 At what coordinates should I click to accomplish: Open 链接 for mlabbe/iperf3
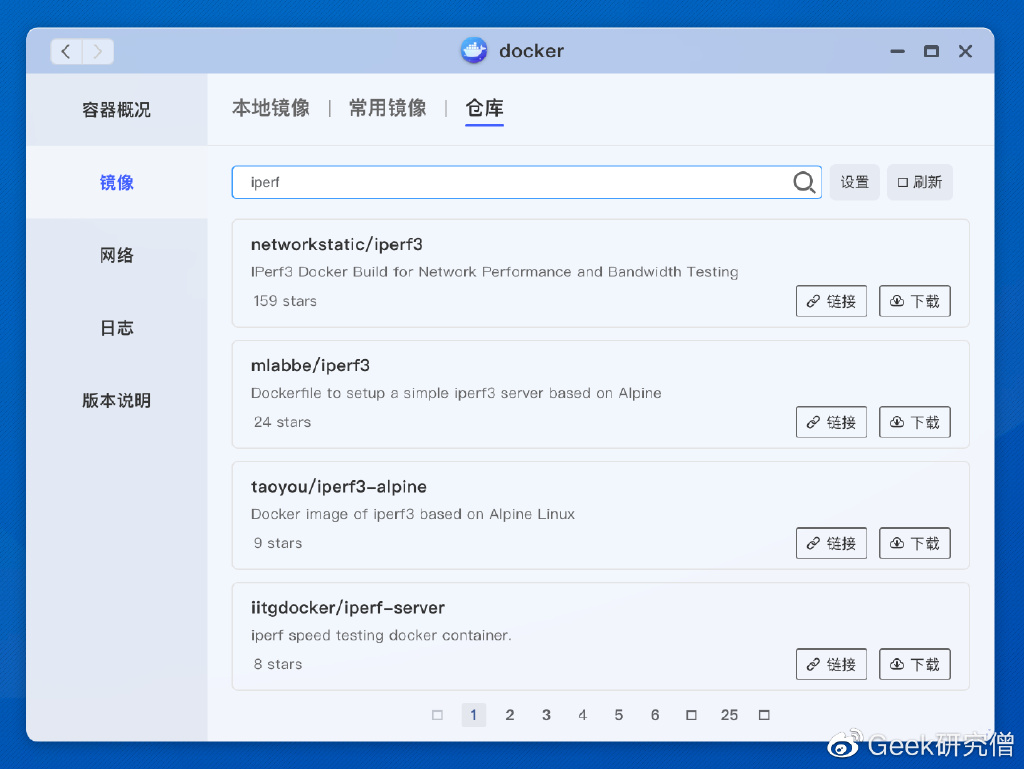click(x=831, y=422)
